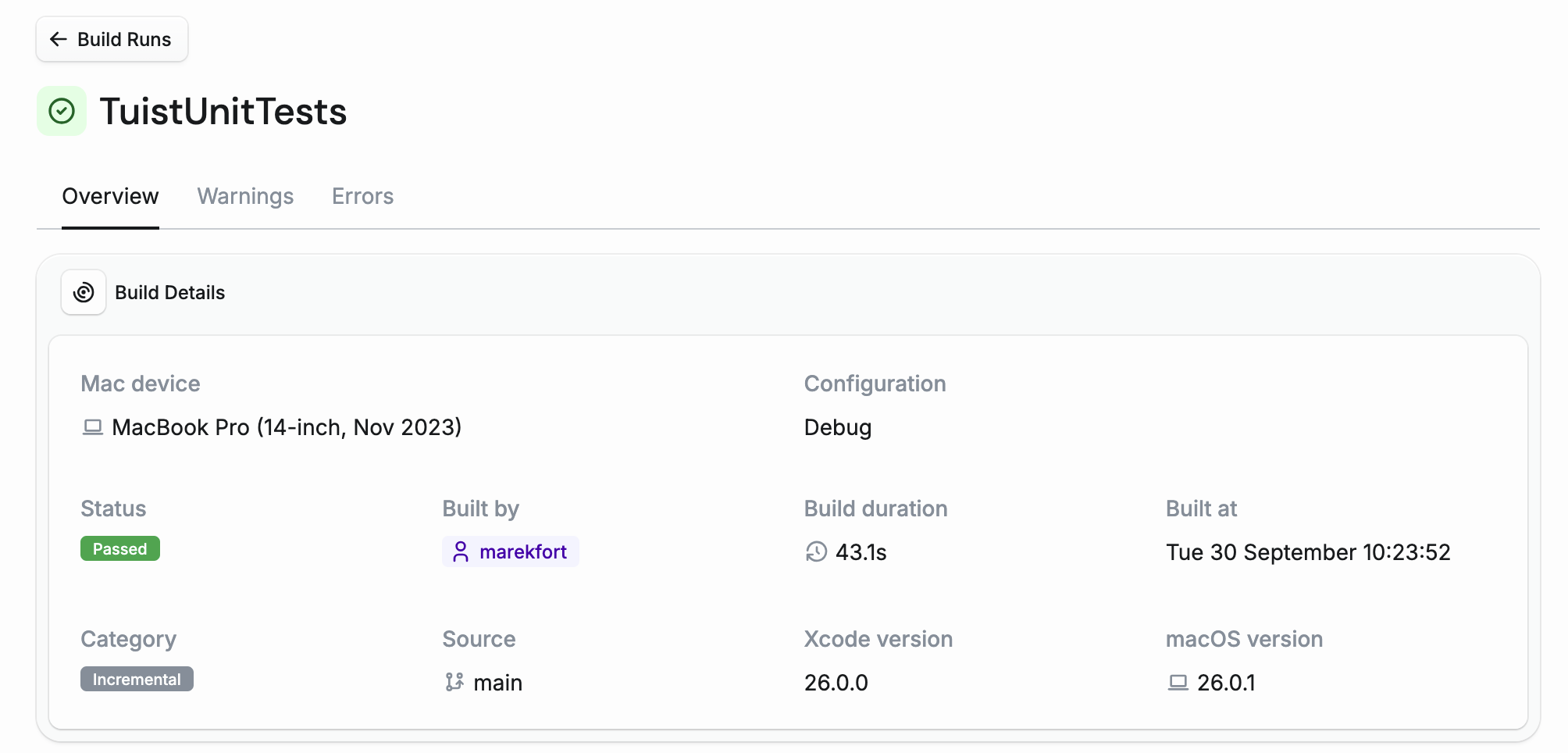The height and width of the screenshot is (753, 1568).
Task: Click the TuistUnitTests page title
Action: click(223, 111)
